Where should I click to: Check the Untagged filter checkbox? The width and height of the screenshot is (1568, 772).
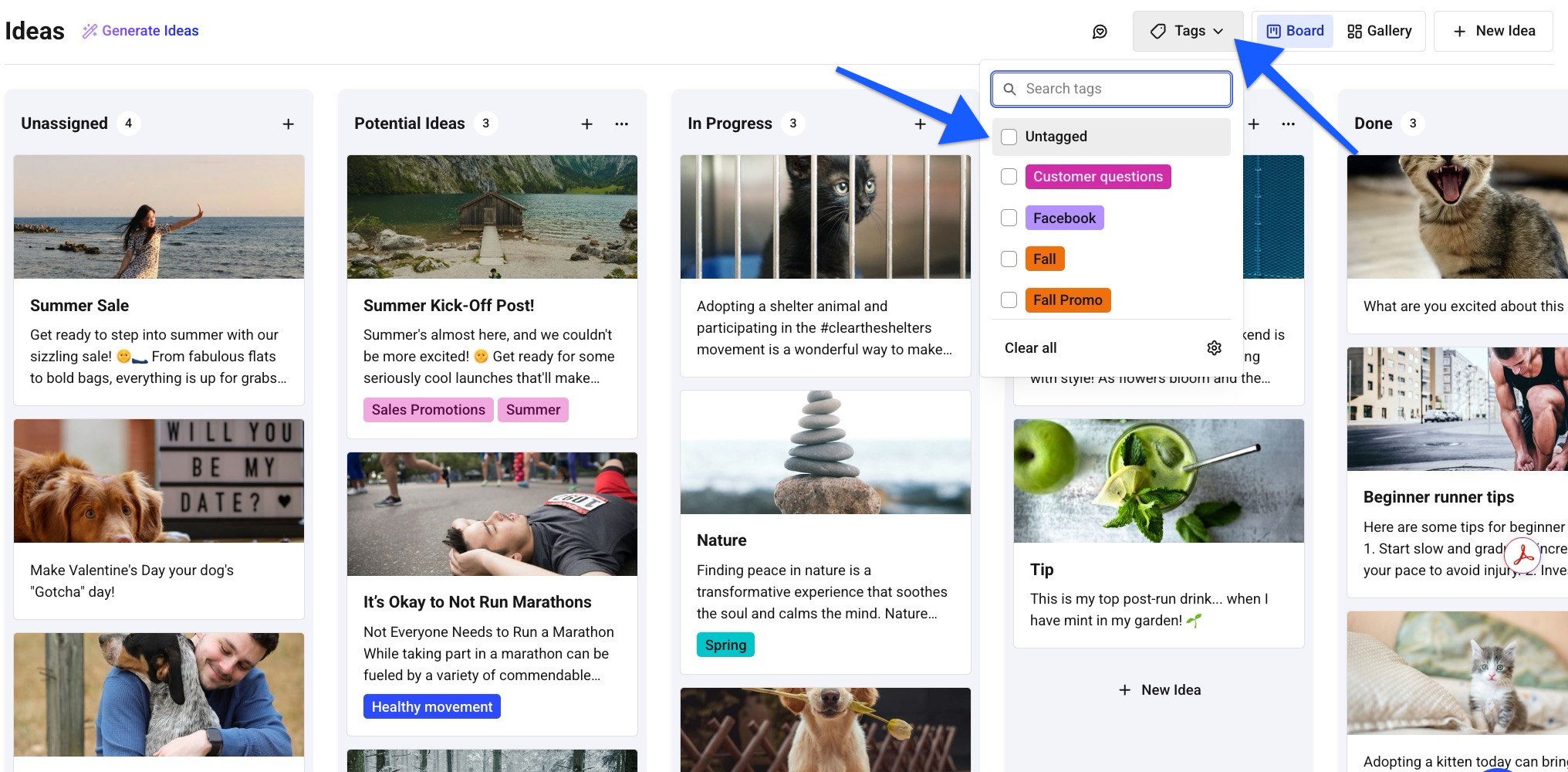[1009, 137]
